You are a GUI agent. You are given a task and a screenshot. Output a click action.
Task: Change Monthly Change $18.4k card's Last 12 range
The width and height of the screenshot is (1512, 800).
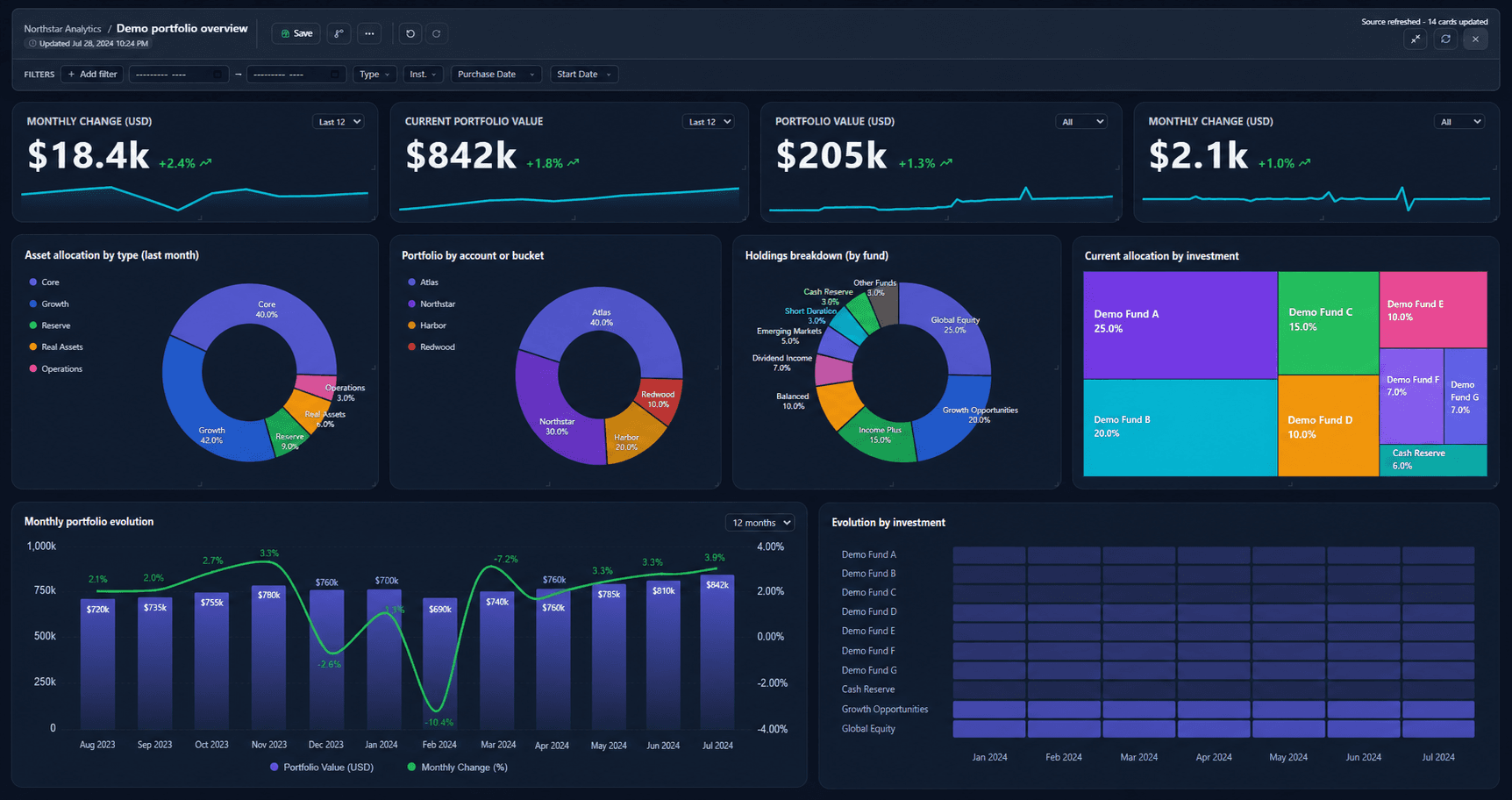pos(339,122)
